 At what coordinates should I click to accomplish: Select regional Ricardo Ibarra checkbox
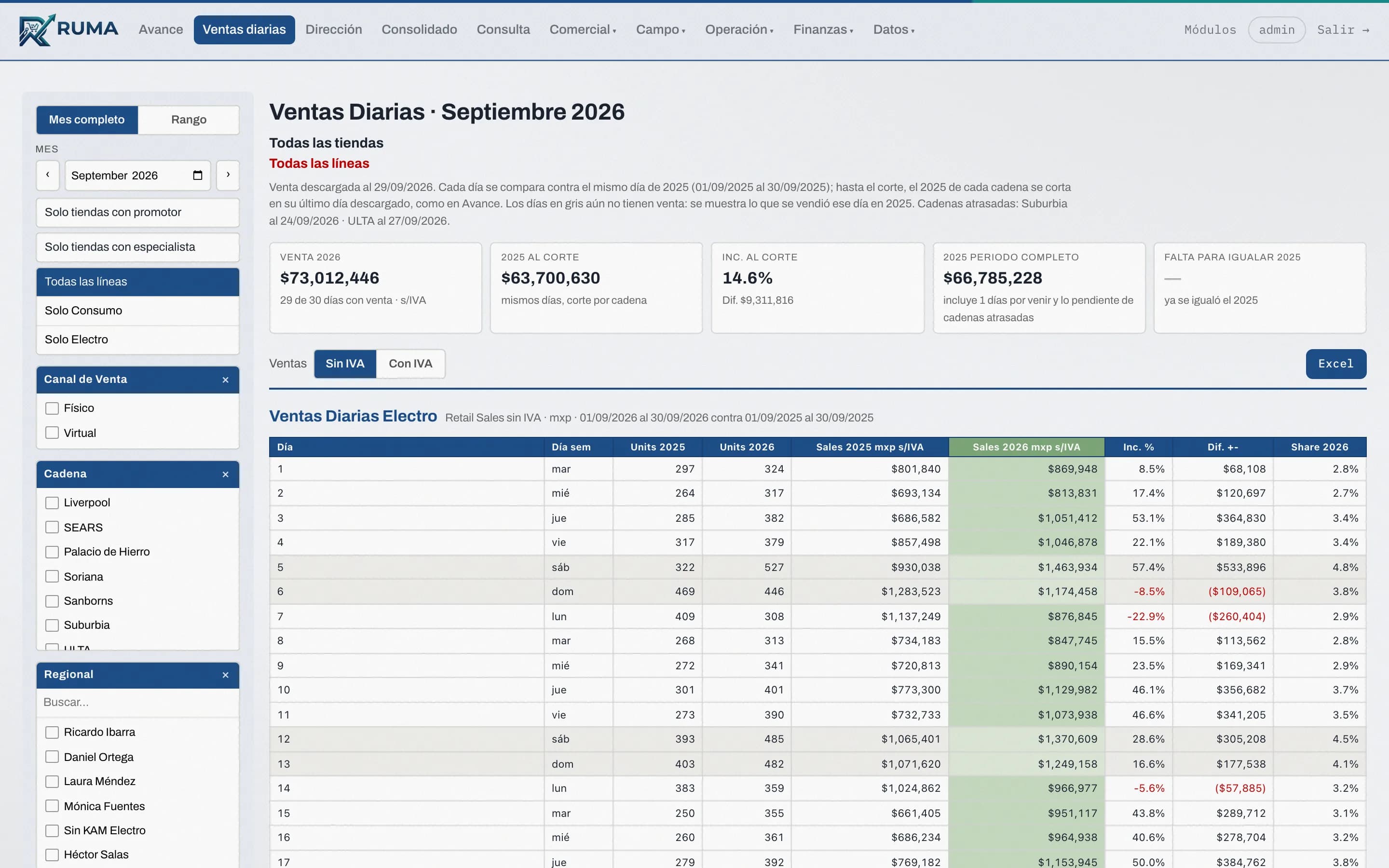pos(52,732)
